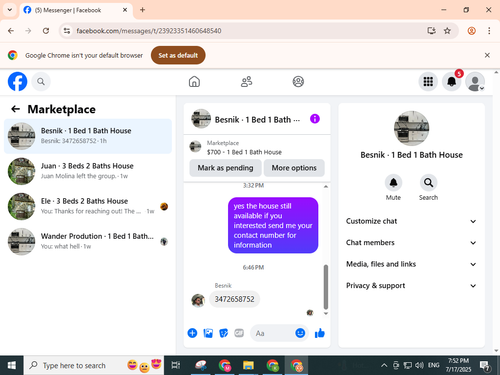This screenshot has width=500, height=375.
Task: Open Ele 3 Beds 2 Baths House conversation
Action: click(x=88, y=206)
